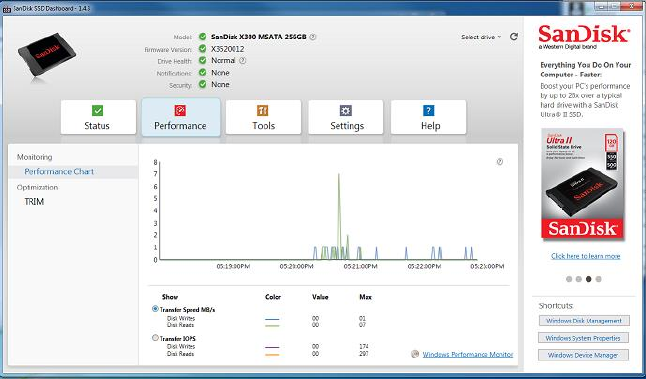Open the Windows Performance Monitor link
The image size is (646, 379).
click(x=468, y=354)
